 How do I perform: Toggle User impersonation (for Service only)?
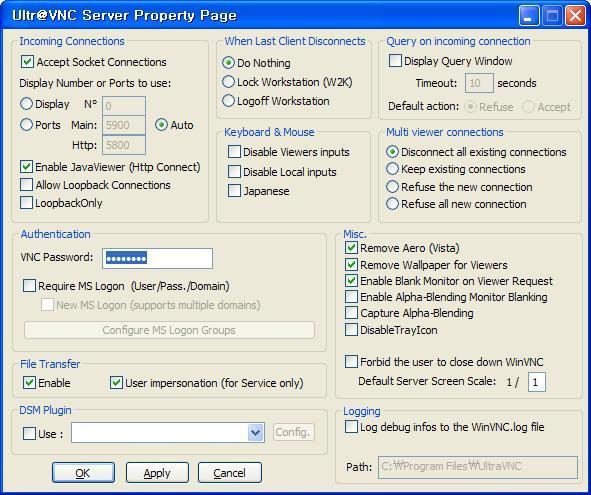(x=116, y=383)
